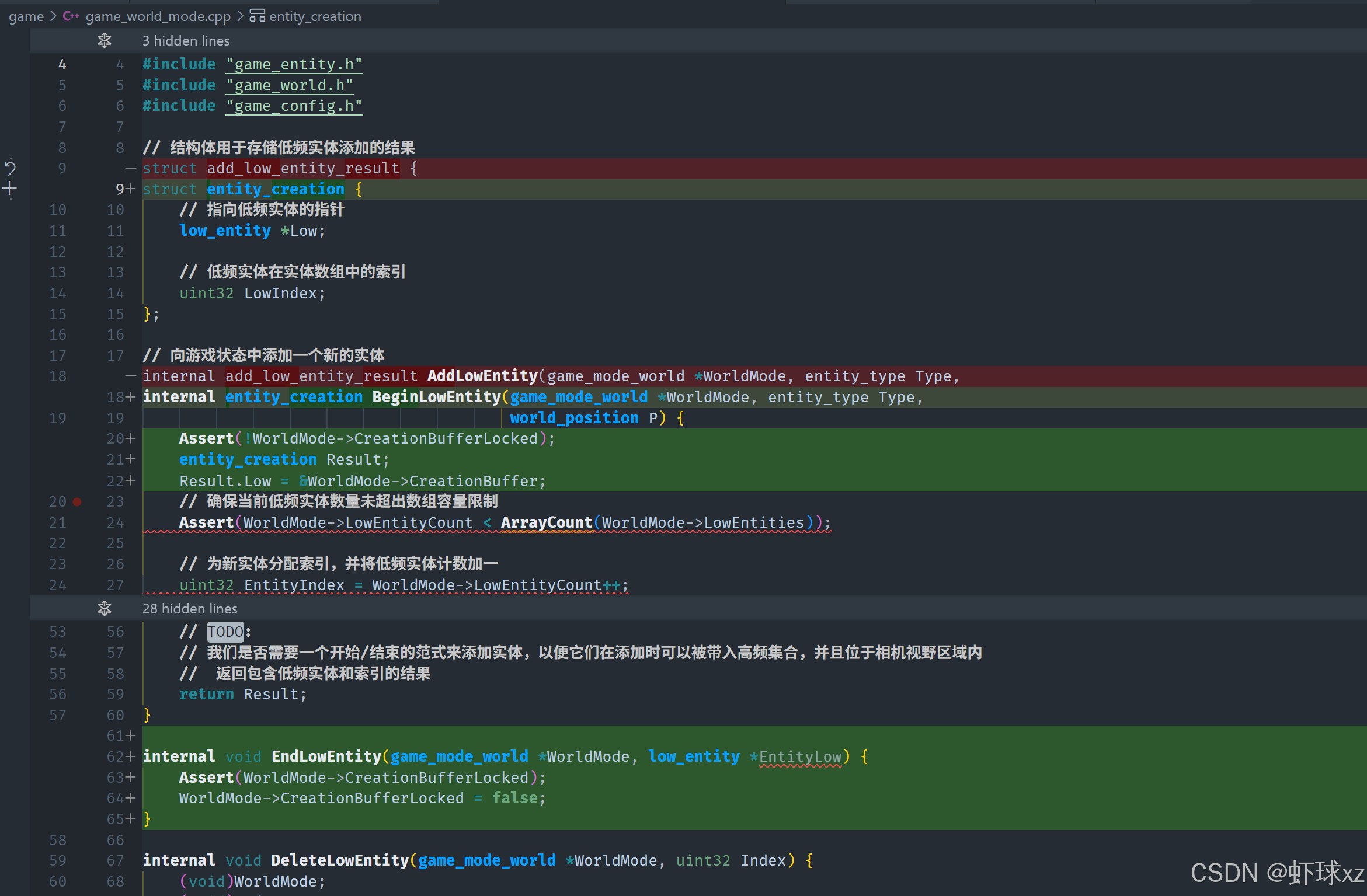This screenshot has height=896, width=1367.
Task: Open the "game_world.h" include link
Action: click(x=289, y=85)
